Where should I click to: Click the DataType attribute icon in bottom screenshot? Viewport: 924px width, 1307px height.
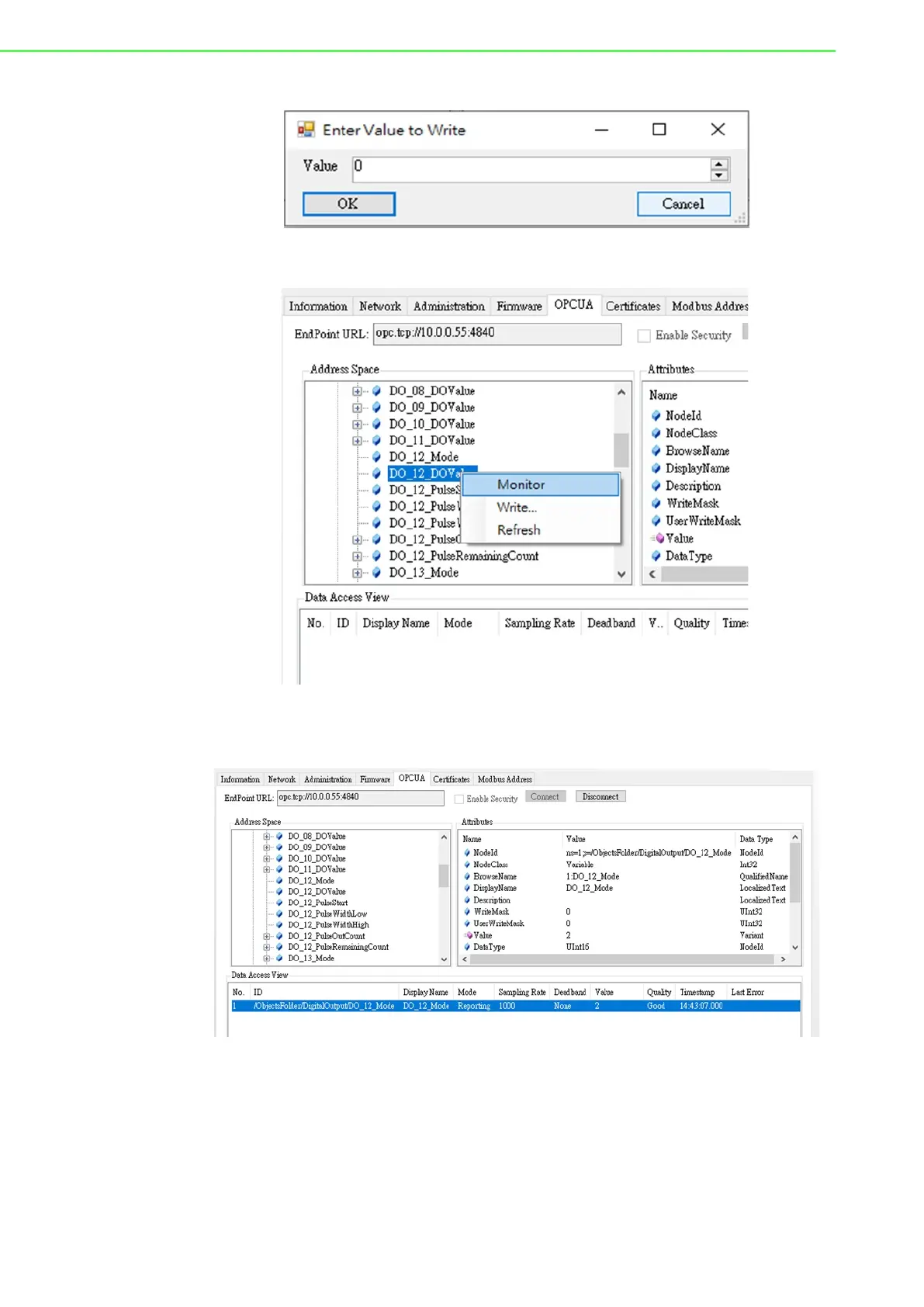pos(467,948)
